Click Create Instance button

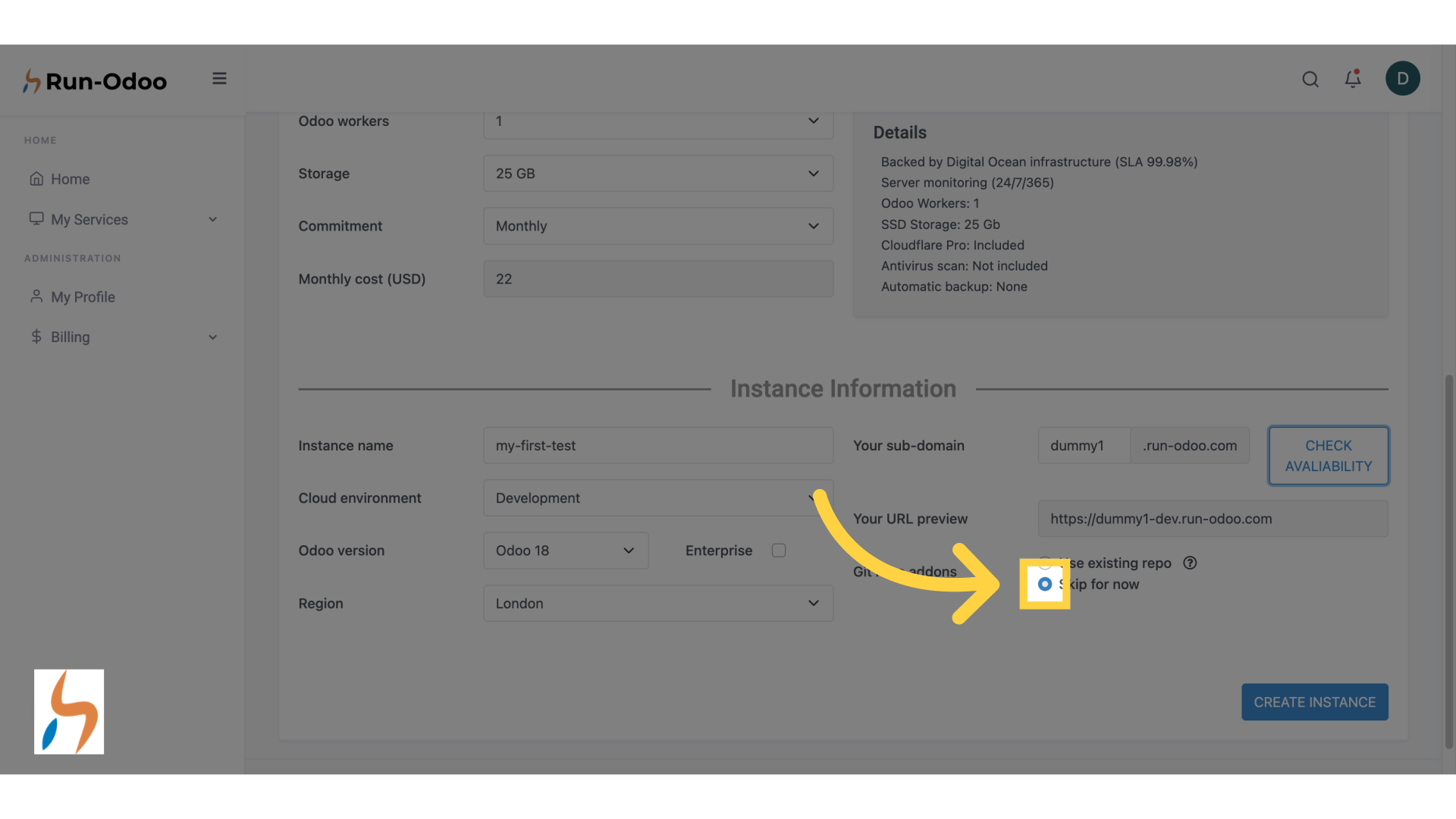(x=1314, y=702)
